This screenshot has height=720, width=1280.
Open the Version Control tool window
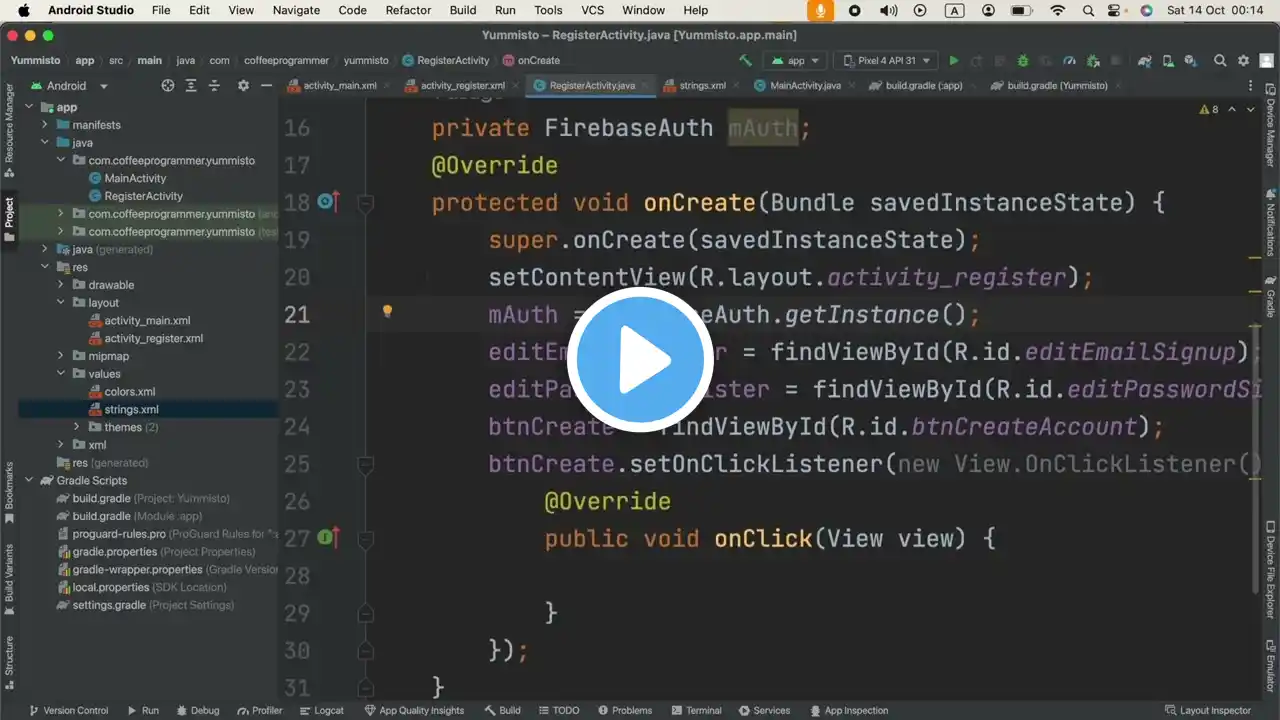click(69, 711)
